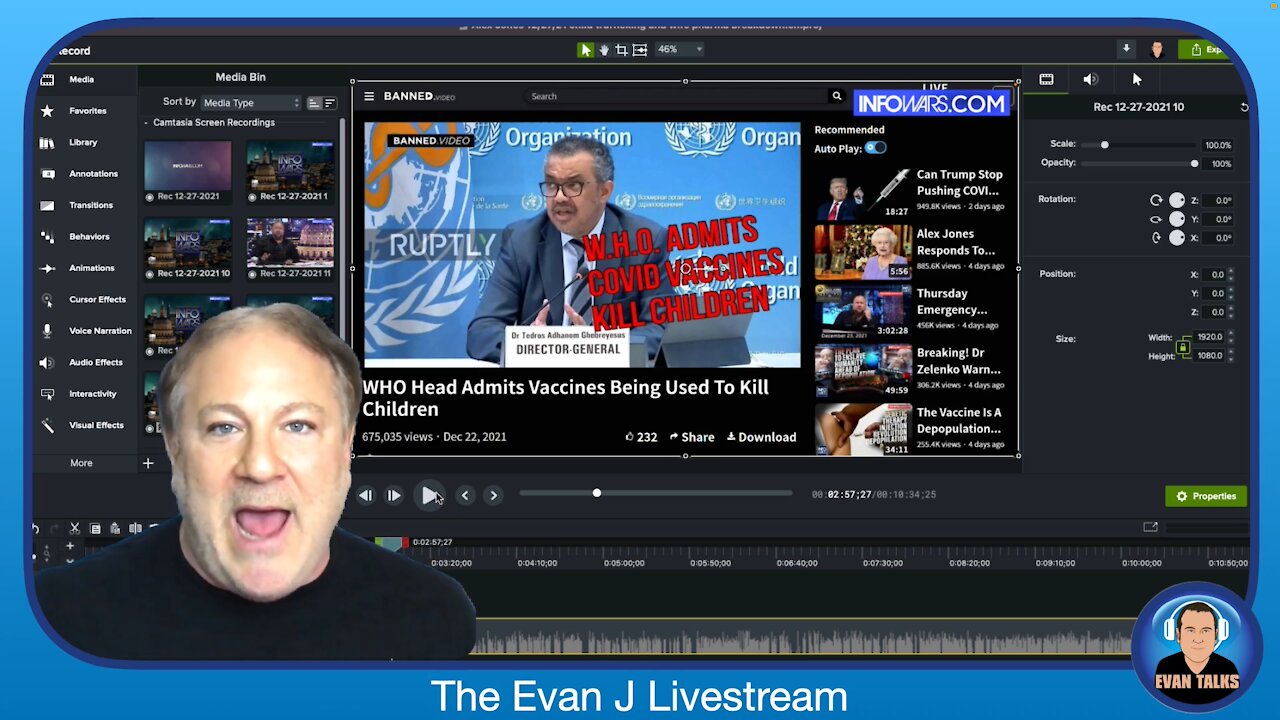Open the Audio properties tab (speaker icon)
Screen dimensions: 1280x720
[1091, 79]
